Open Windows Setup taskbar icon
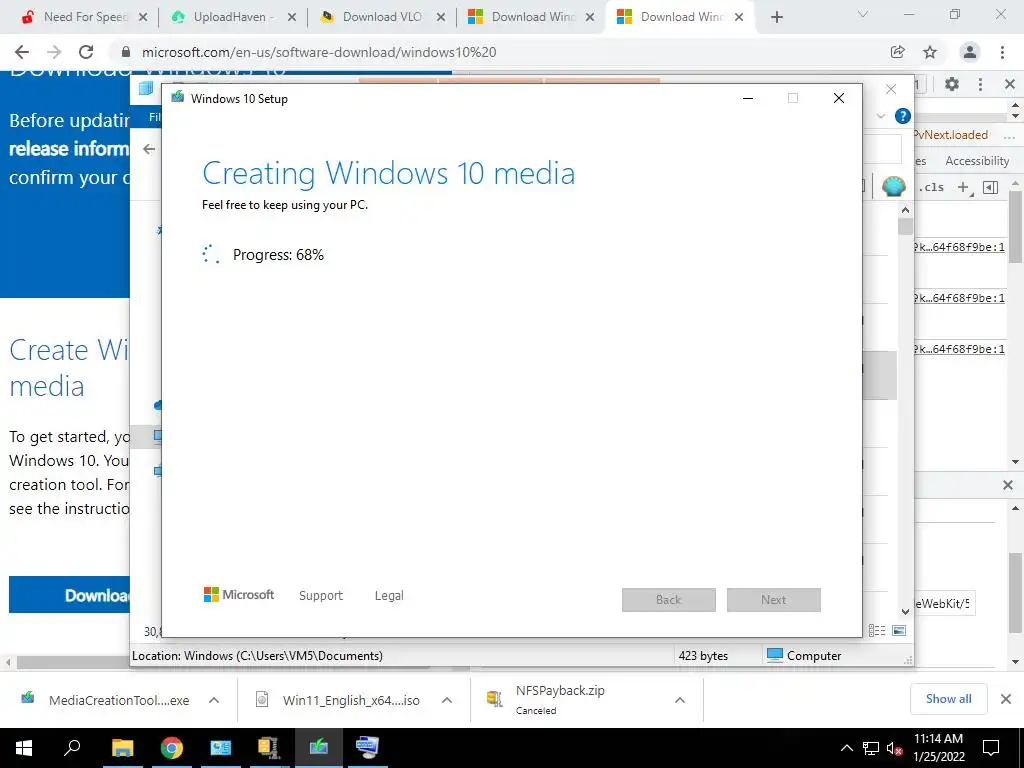1024x768 pixels. pos(319,748)
